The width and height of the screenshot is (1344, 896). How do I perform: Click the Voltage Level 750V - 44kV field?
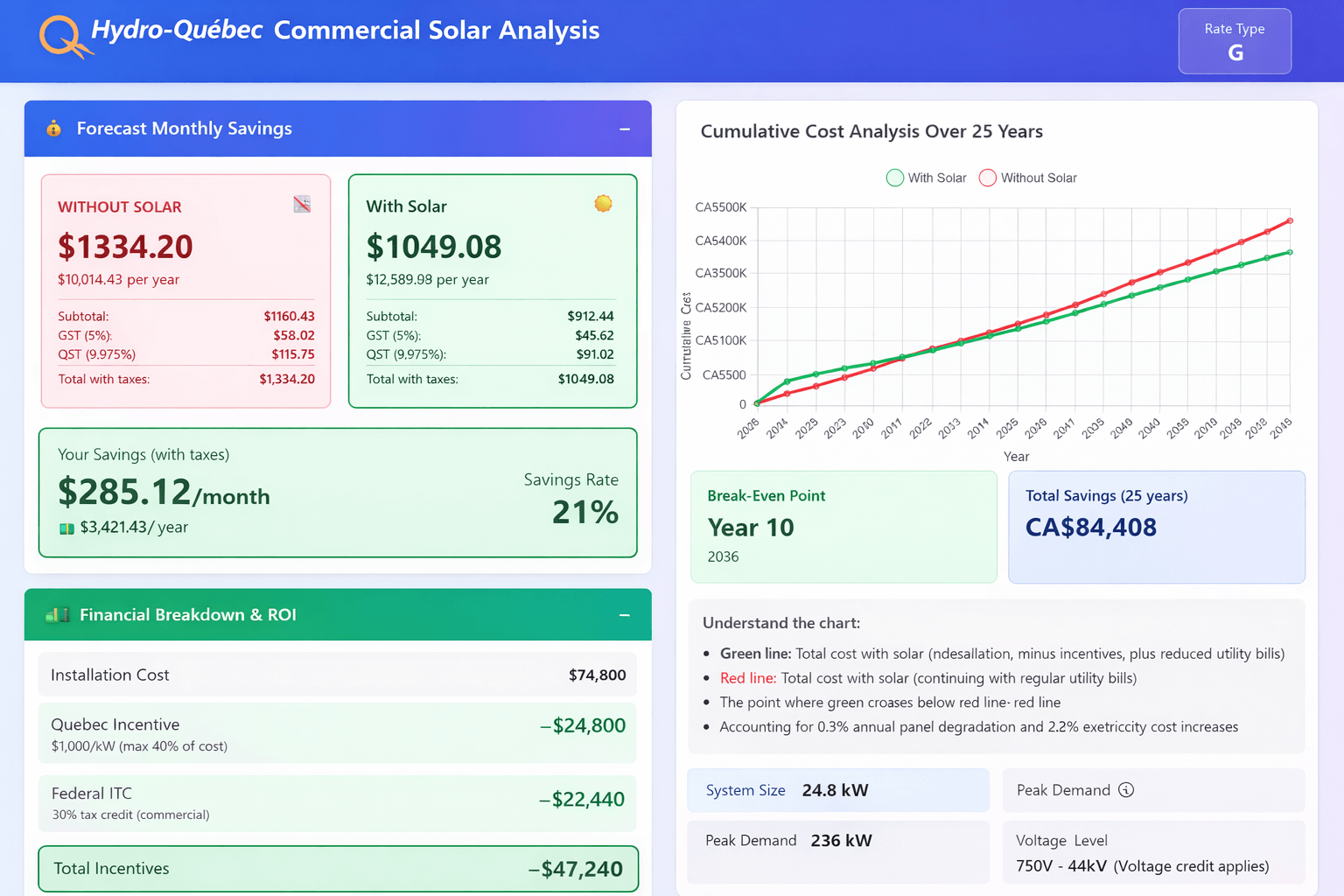click(x=1153, y=851)
